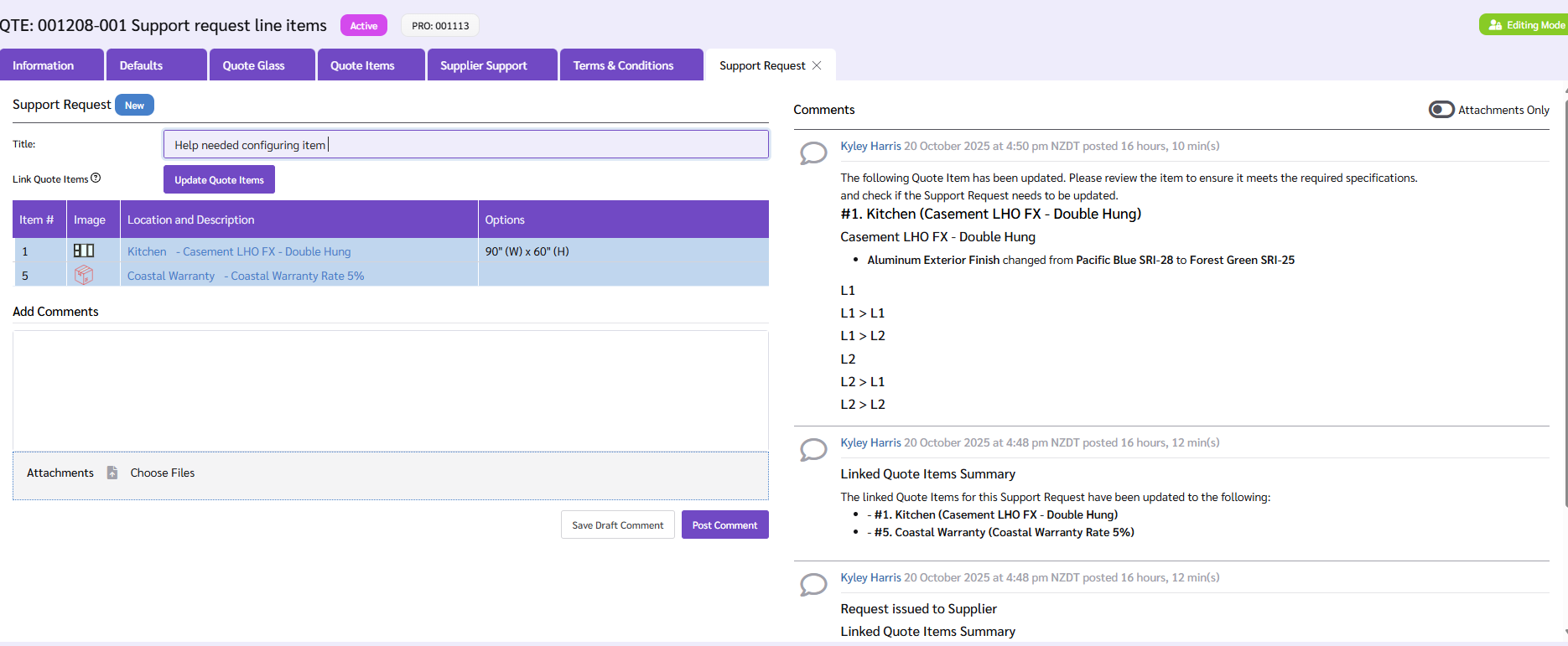This screenshot has height=646, width=1568.
Task: Click the speech bubble on the 4:50 pm comment
Action: [x=813, y=153]
